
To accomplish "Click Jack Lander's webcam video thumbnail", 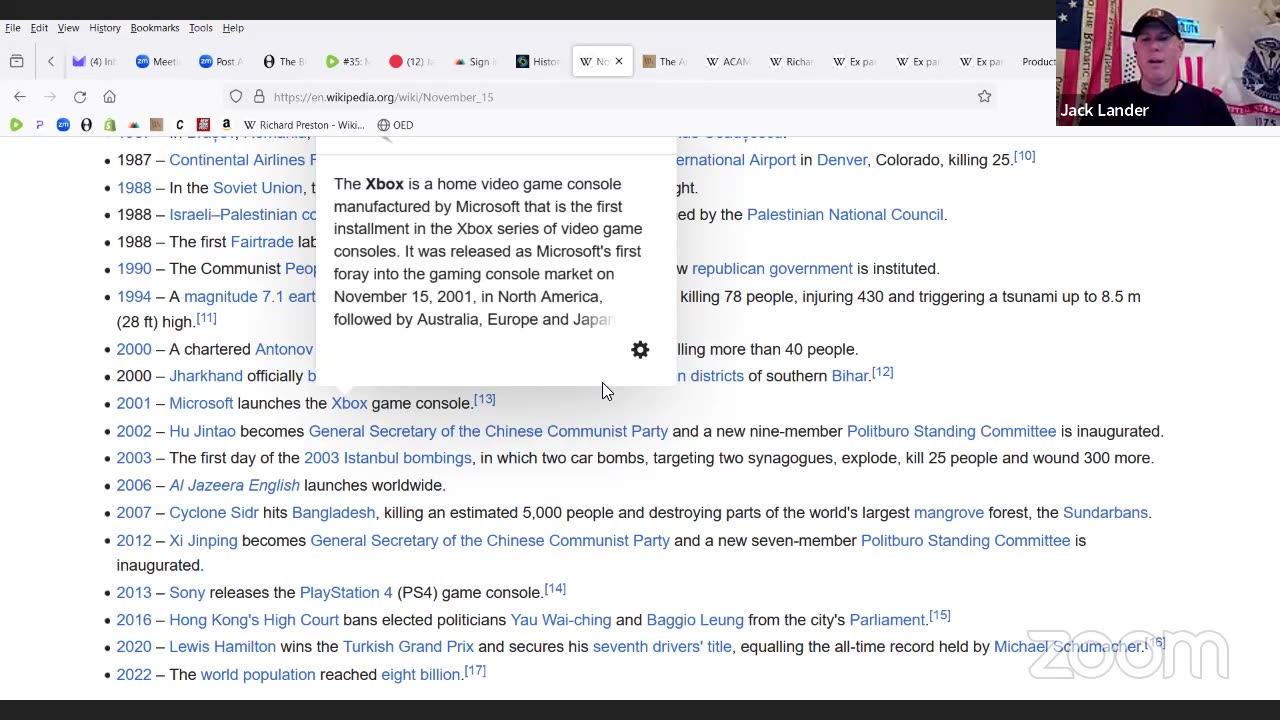I will coord(1168,62).
